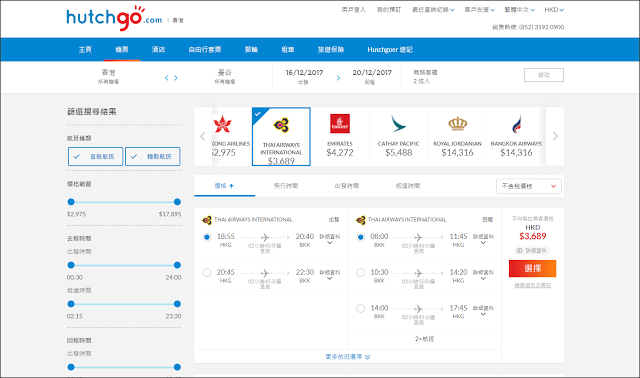Toggle connecting flights filter checkbox
Viewport: 640px width, 378px height.
pyautogui.click(x=153, y=156)
